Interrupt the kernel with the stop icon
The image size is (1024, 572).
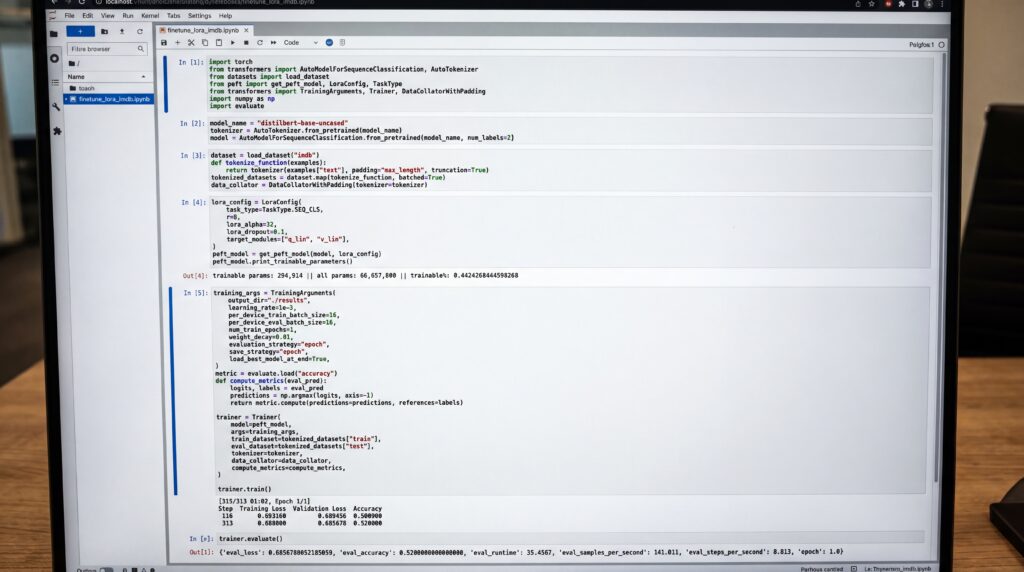click(x=246, y=42)
